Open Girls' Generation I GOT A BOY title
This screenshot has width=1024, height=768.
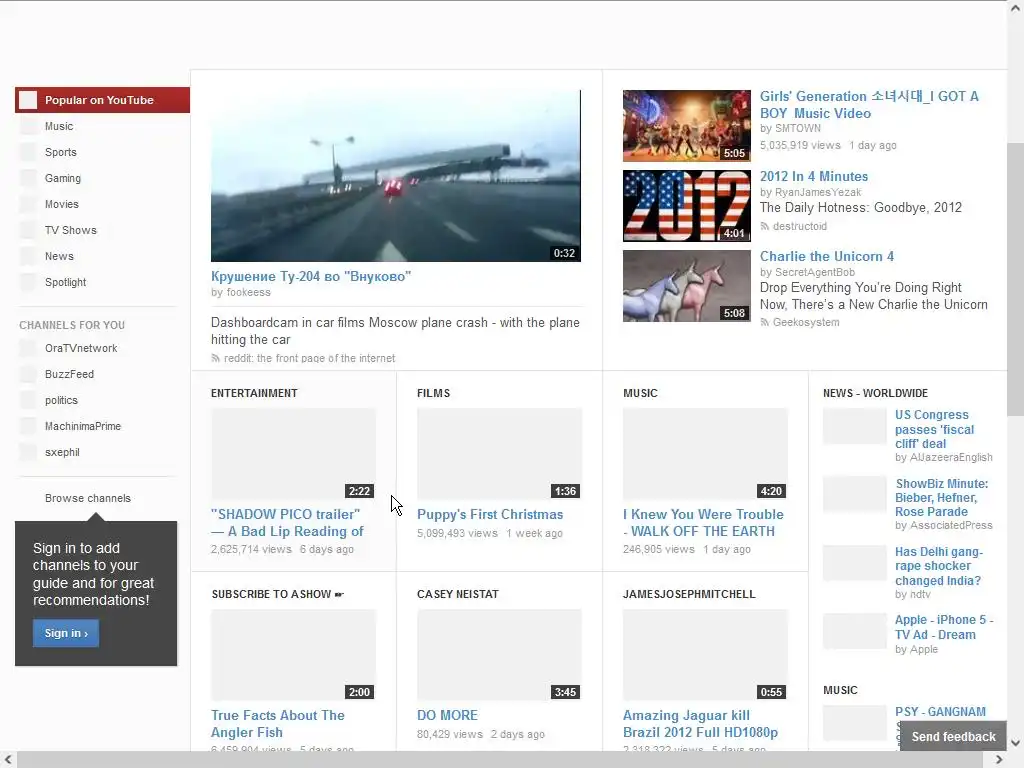point(869,104)
